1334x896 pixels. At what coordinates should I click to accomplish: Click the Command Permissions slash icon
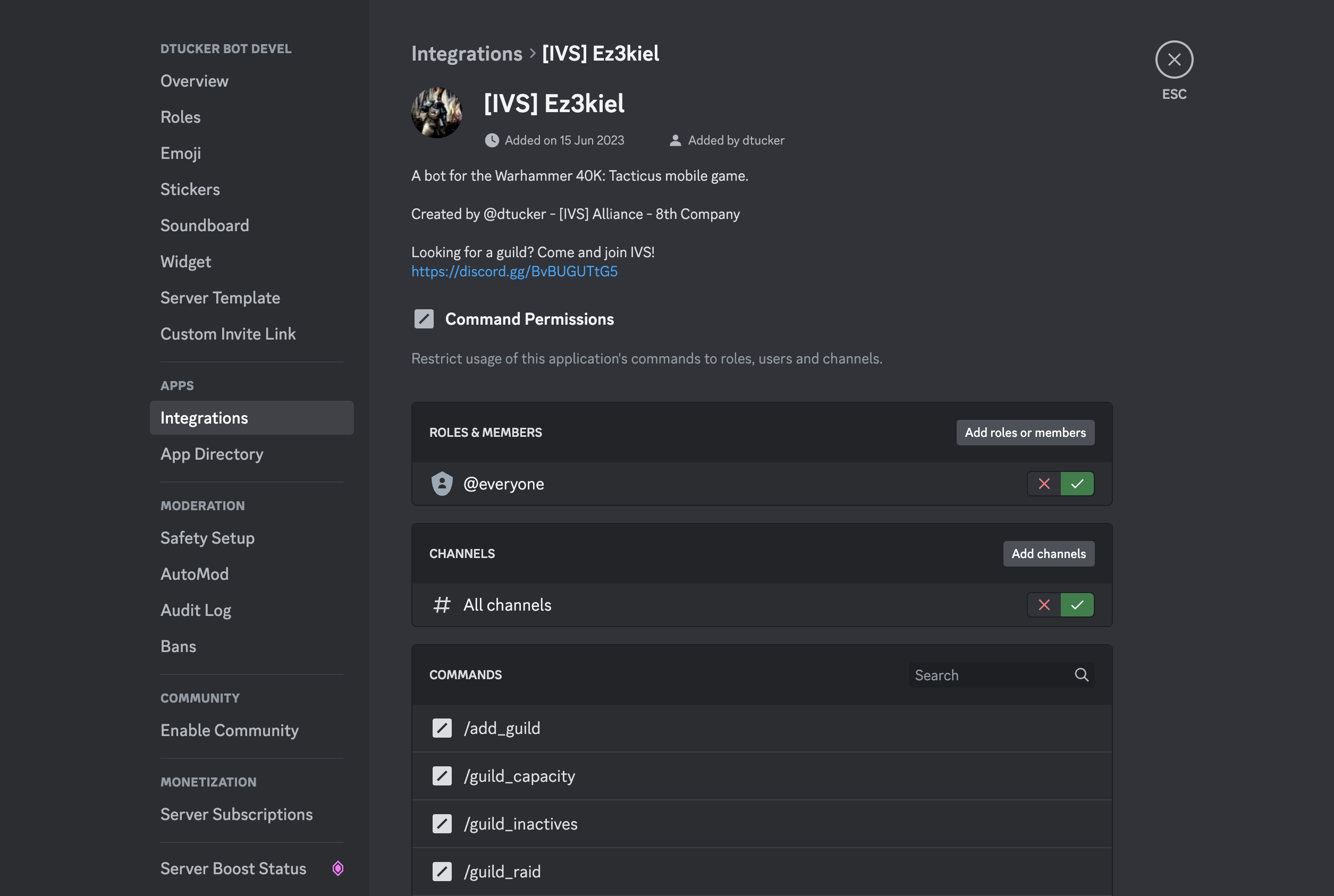(424, 319)
